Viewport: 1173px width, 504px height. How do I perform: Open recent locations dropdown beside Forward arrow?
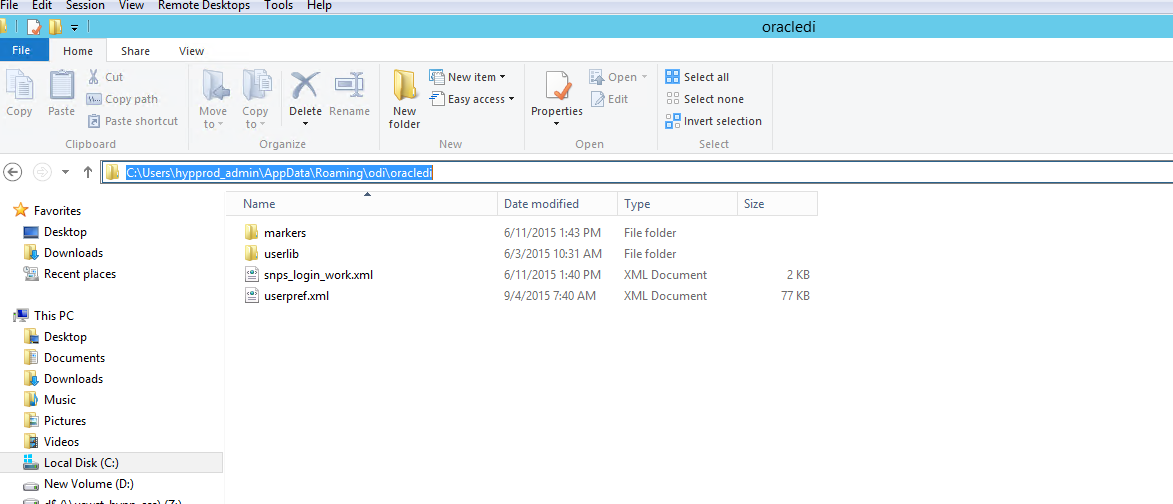[66, 172]
